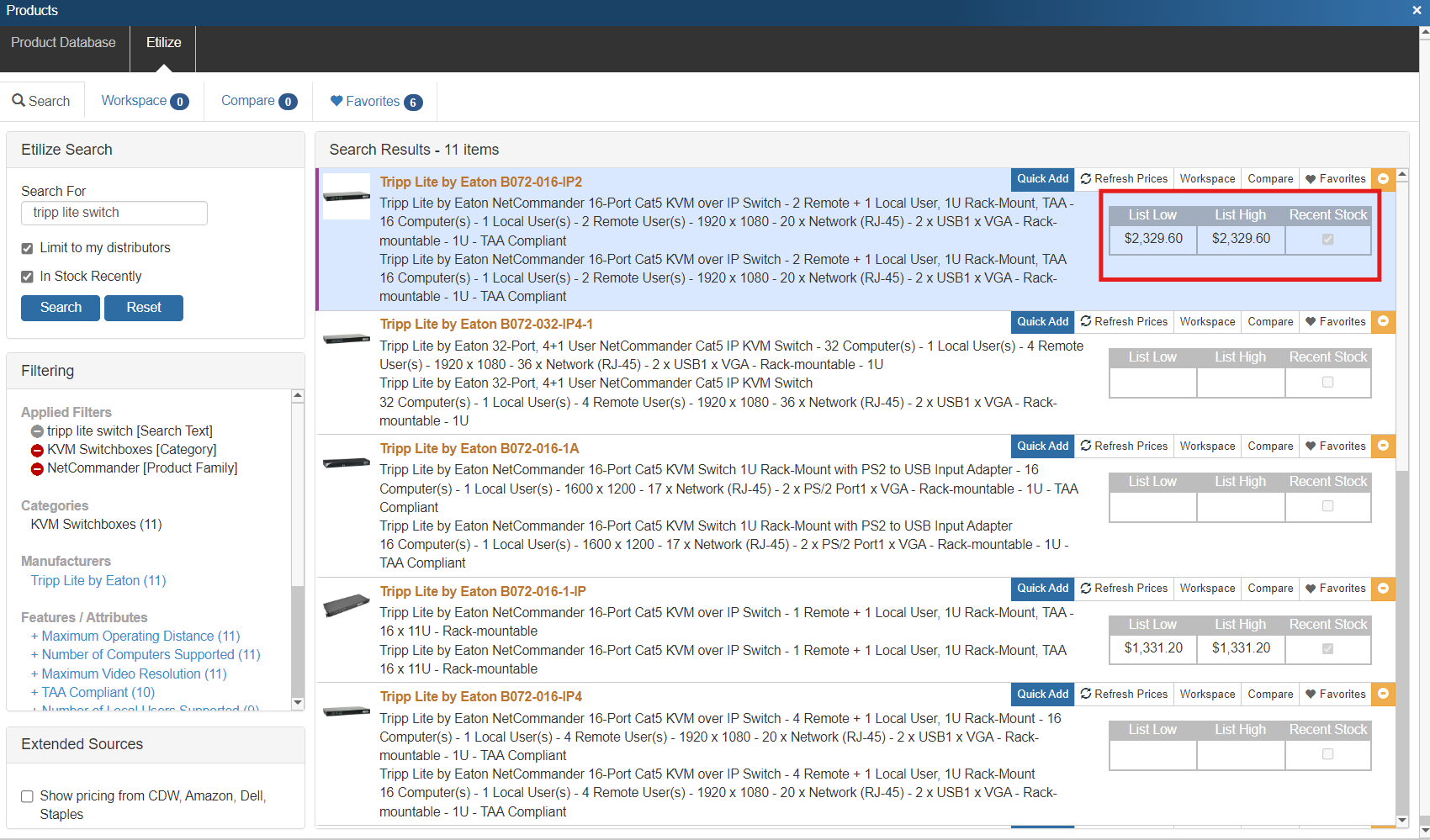Click orange collapse icon for B072-016-IP2
Image resolution: width=1430 pixels, height=840 pixels.
[x=1383, y=179]
